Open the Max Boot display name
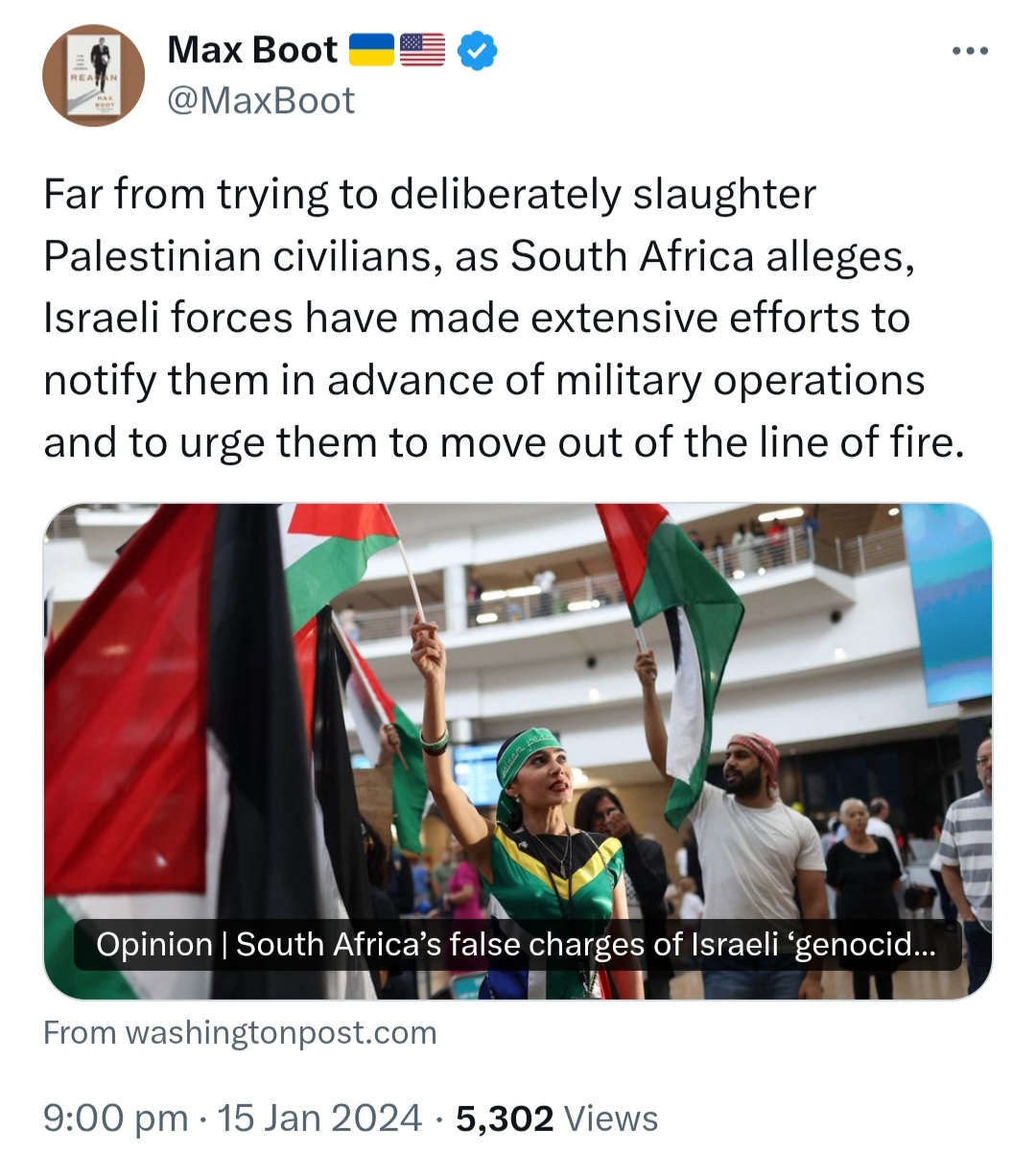Image resolution: width=1036 pixels, height=1155 pixels. coord(252,50)
